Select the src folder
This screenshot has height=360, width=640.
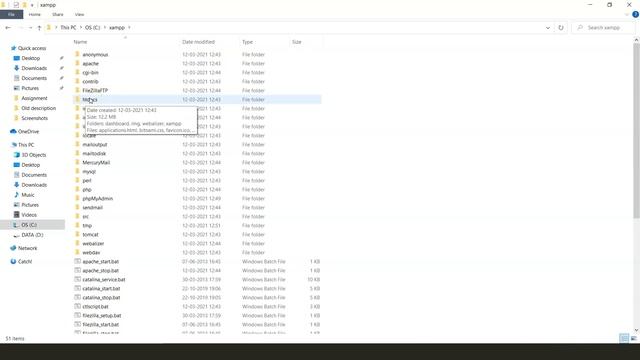tap(86, 216)
